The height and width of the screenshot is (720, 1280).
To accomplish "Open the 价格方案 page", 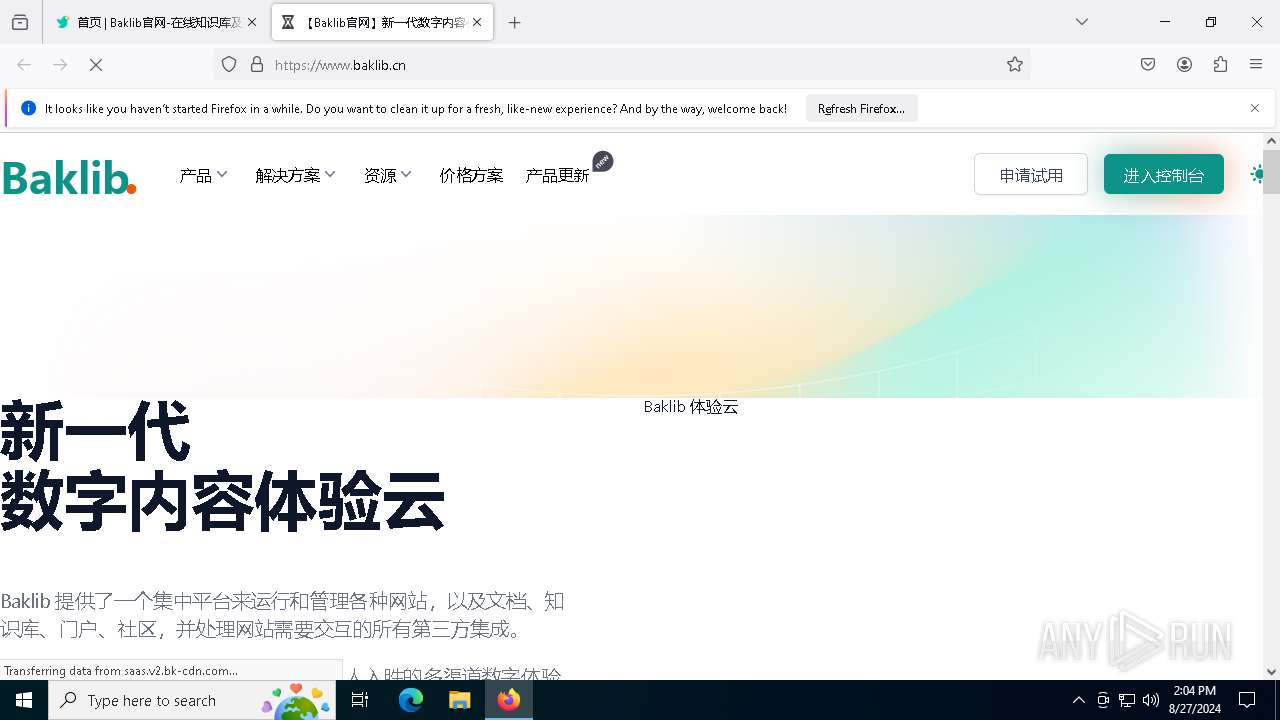I will tap(471, 175).
